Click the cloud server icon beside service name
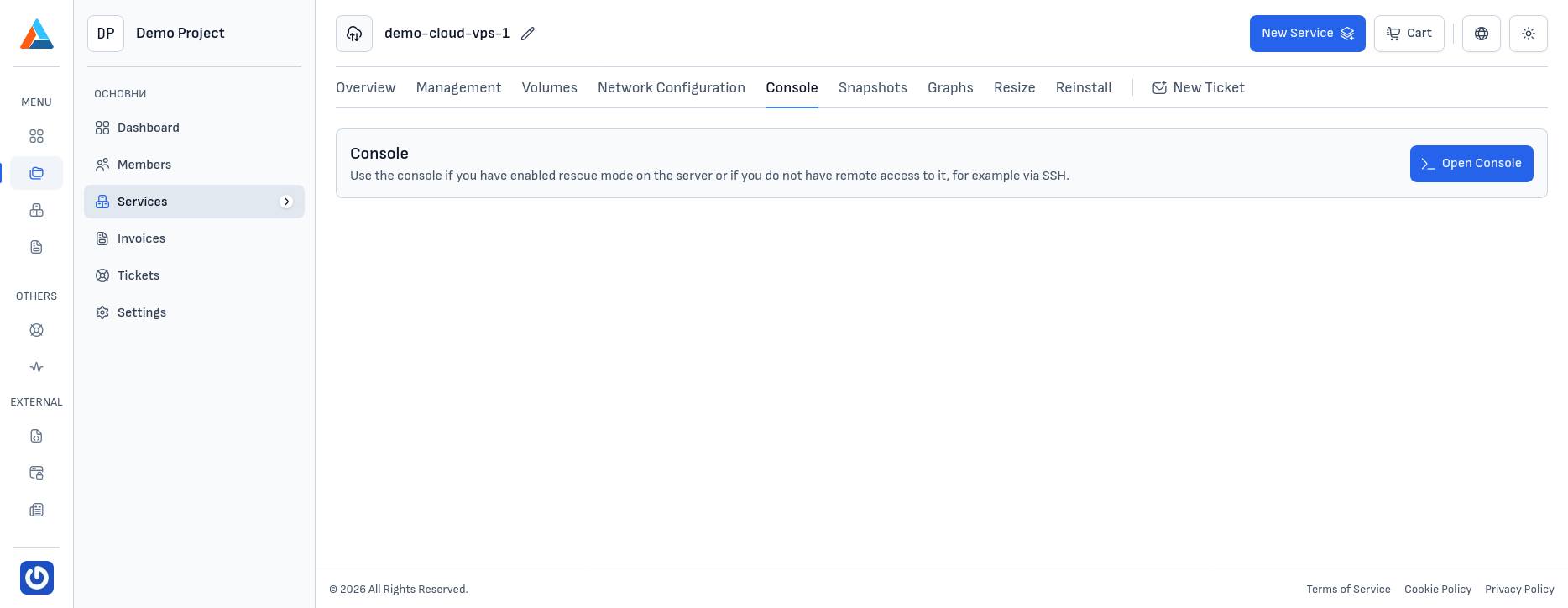 point(354,34)
